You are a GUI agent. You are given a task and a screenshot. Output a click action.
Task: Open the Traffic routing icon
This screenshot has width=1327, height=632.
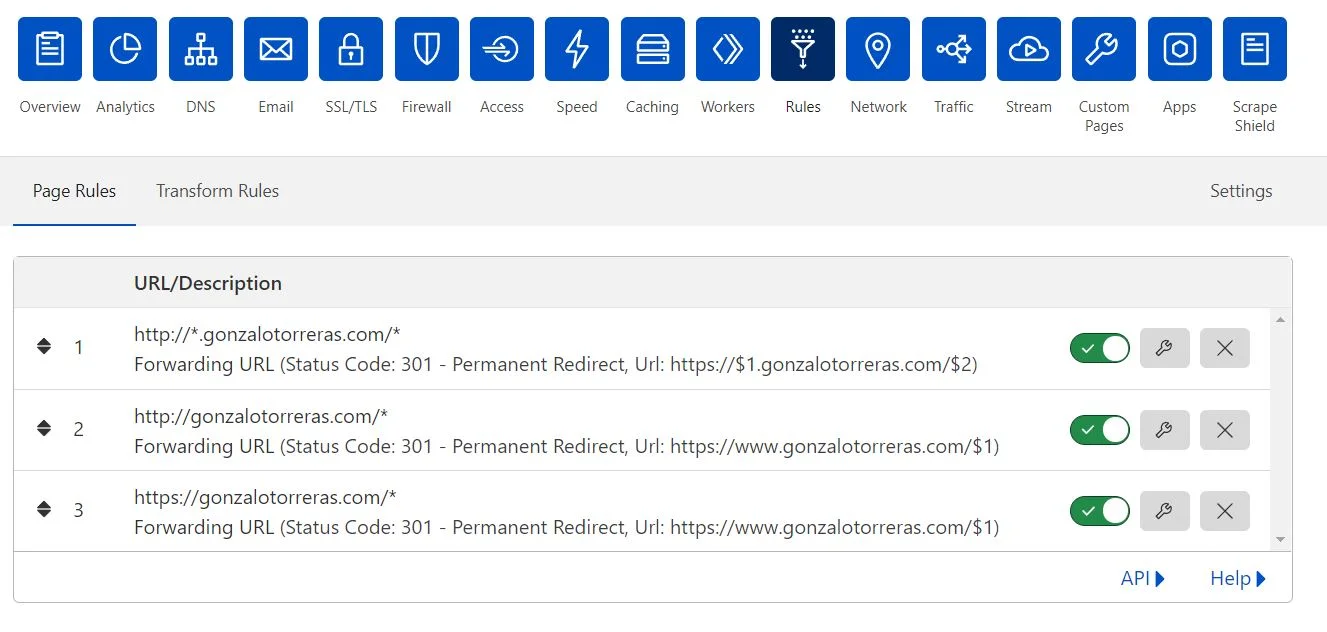coord(954,49)
